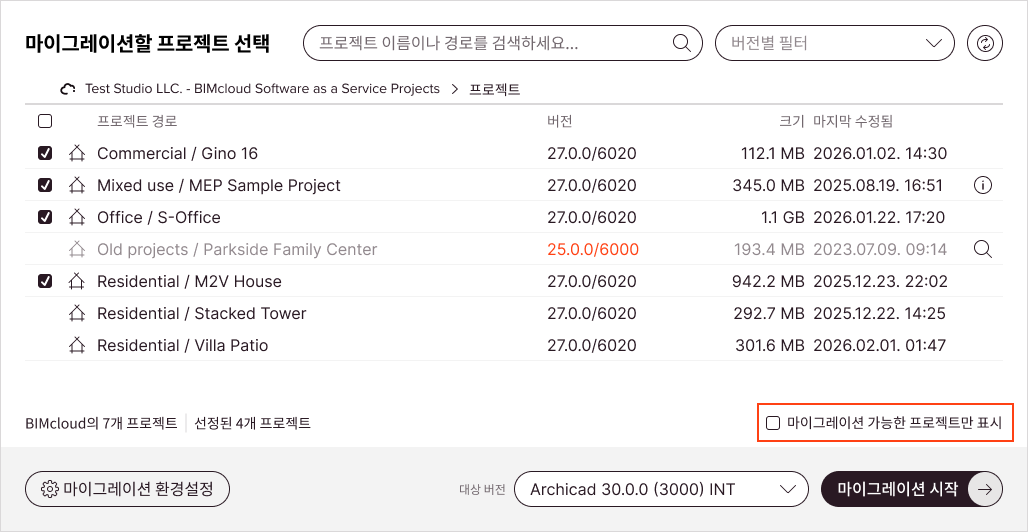
Task: Uncheck the Office / S-Office checkbox
Action: point(45,217)
